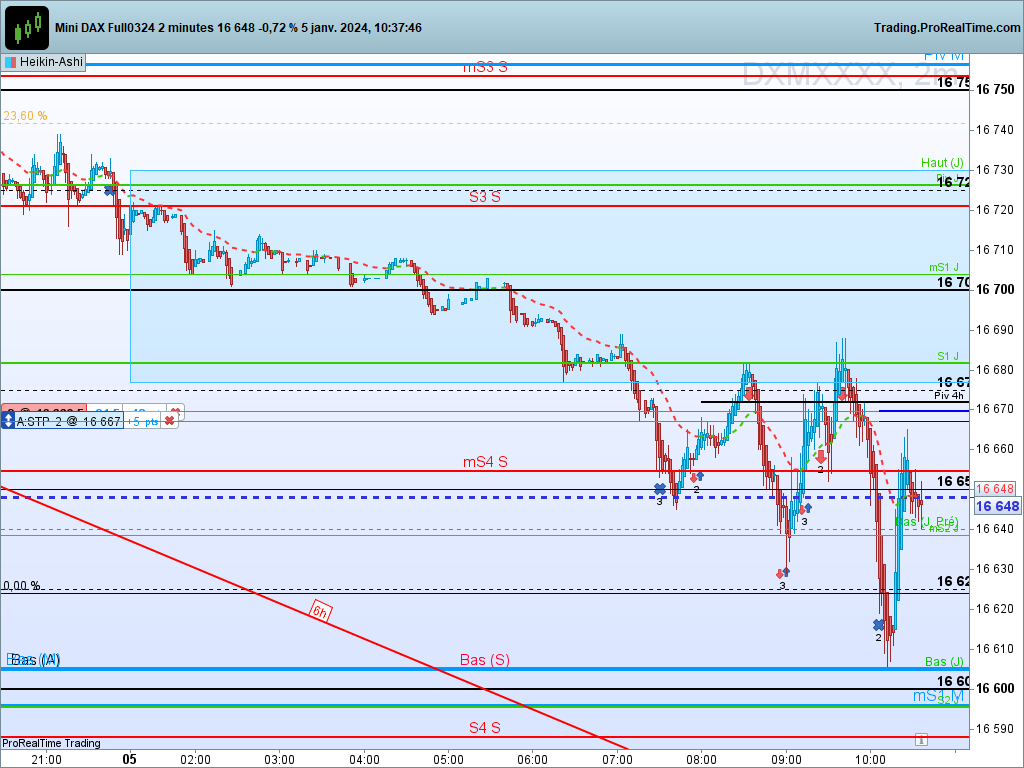This screenshot has height=768, width=1024.
Task: Click the red 16 648 price tag
Action: [x=995, y=488]
